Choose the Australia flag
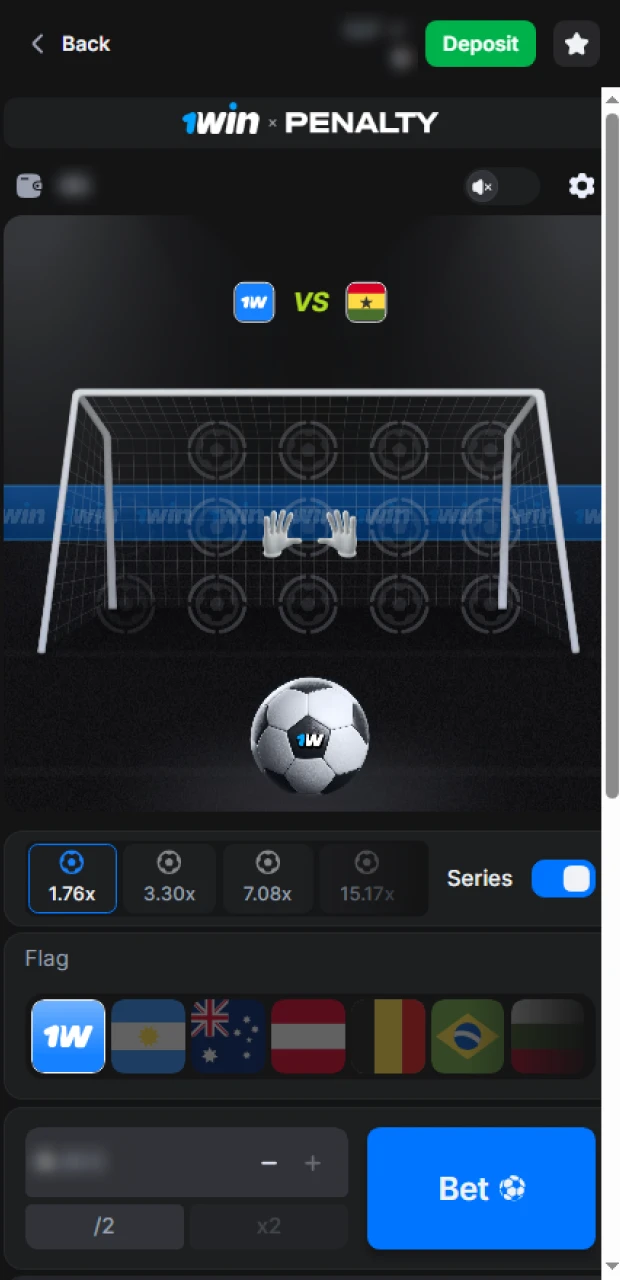Viewport: 620px width, 1280px height. [228, 1036]
